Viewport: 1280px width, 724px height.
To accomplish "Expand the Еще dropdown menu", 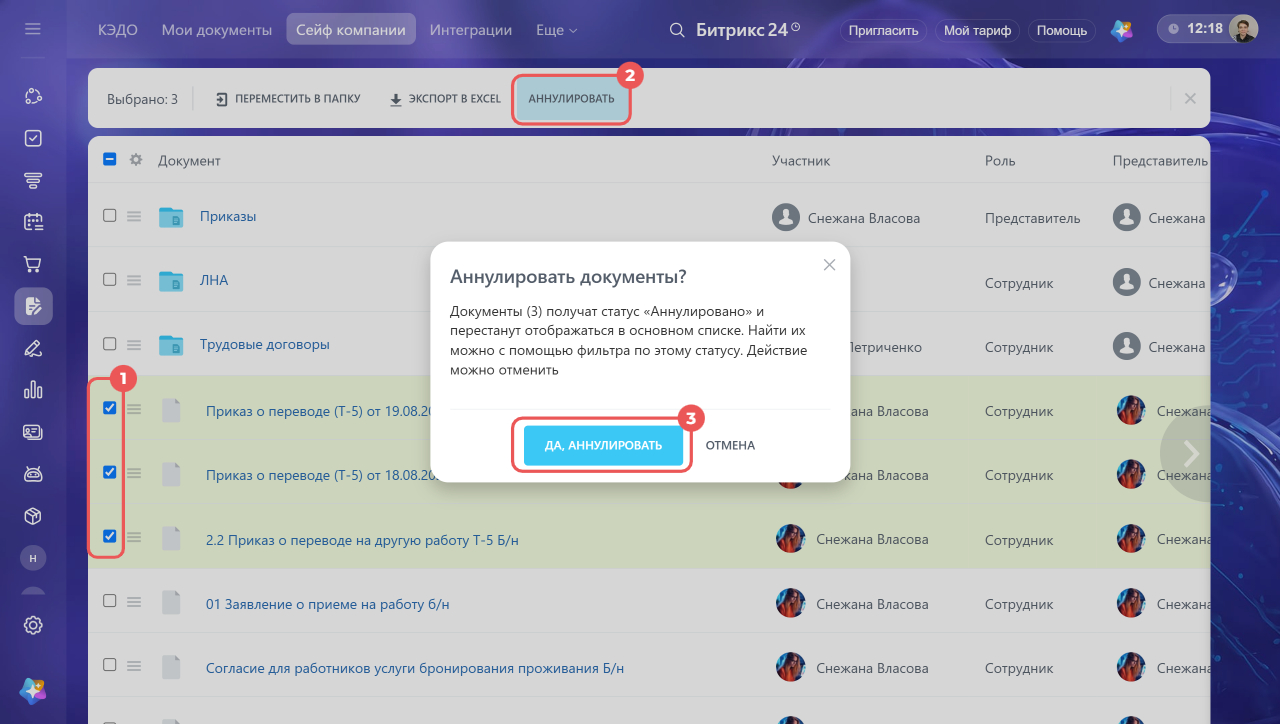I will (x=557, y=30).
